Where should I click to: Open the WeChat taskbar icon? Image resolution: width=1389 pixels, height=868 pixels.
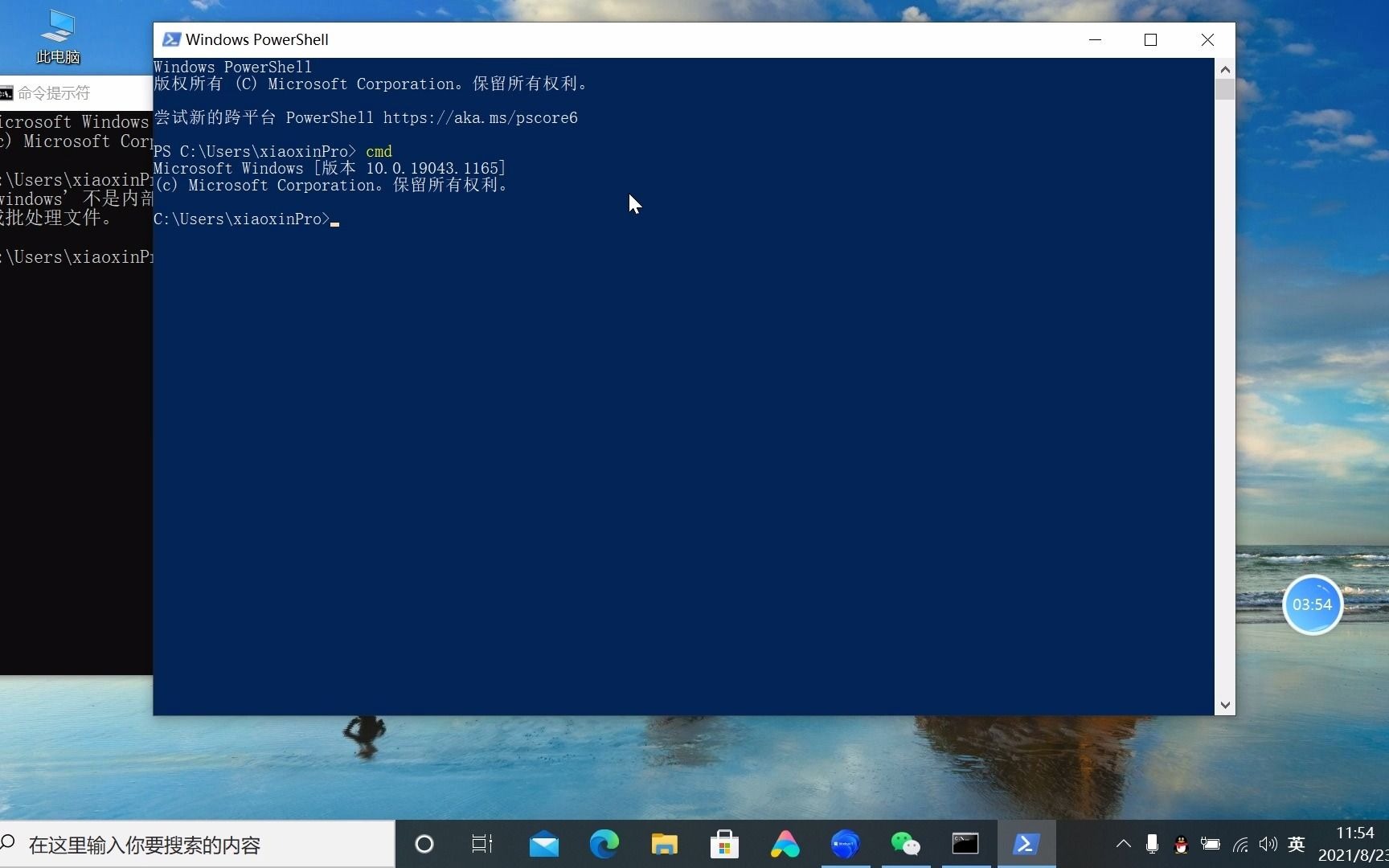click(x=905, y=844)
